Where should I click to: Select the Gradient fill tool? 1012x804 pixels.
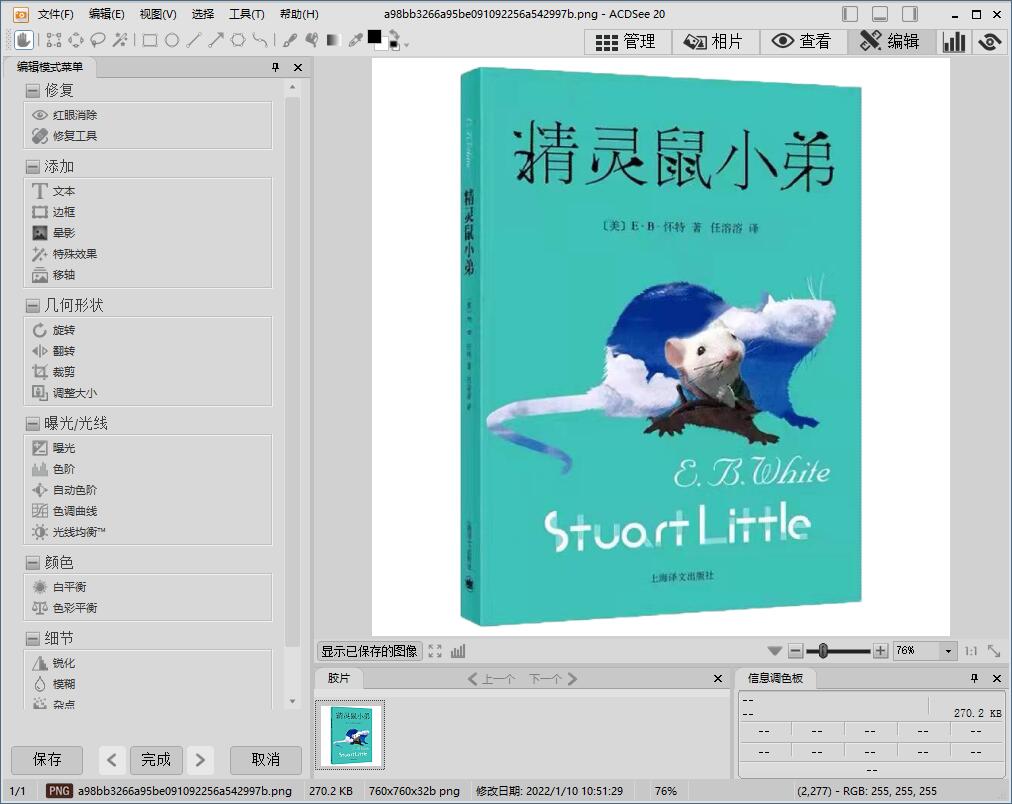(x=333, y=40)
